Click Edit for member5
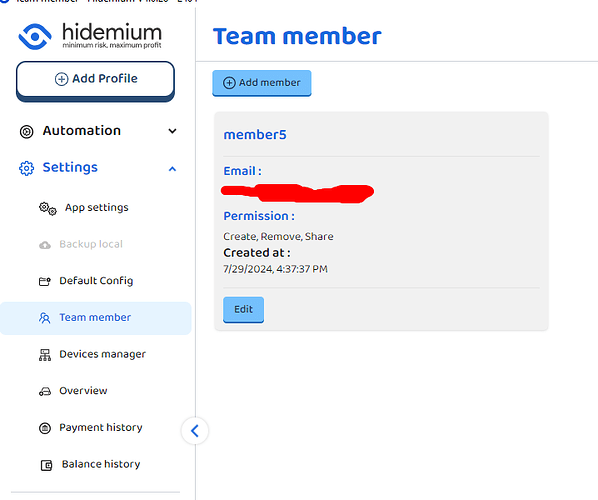Image resolution: width=598 pixels, height=500 pixels. click(x=243, y=309)
